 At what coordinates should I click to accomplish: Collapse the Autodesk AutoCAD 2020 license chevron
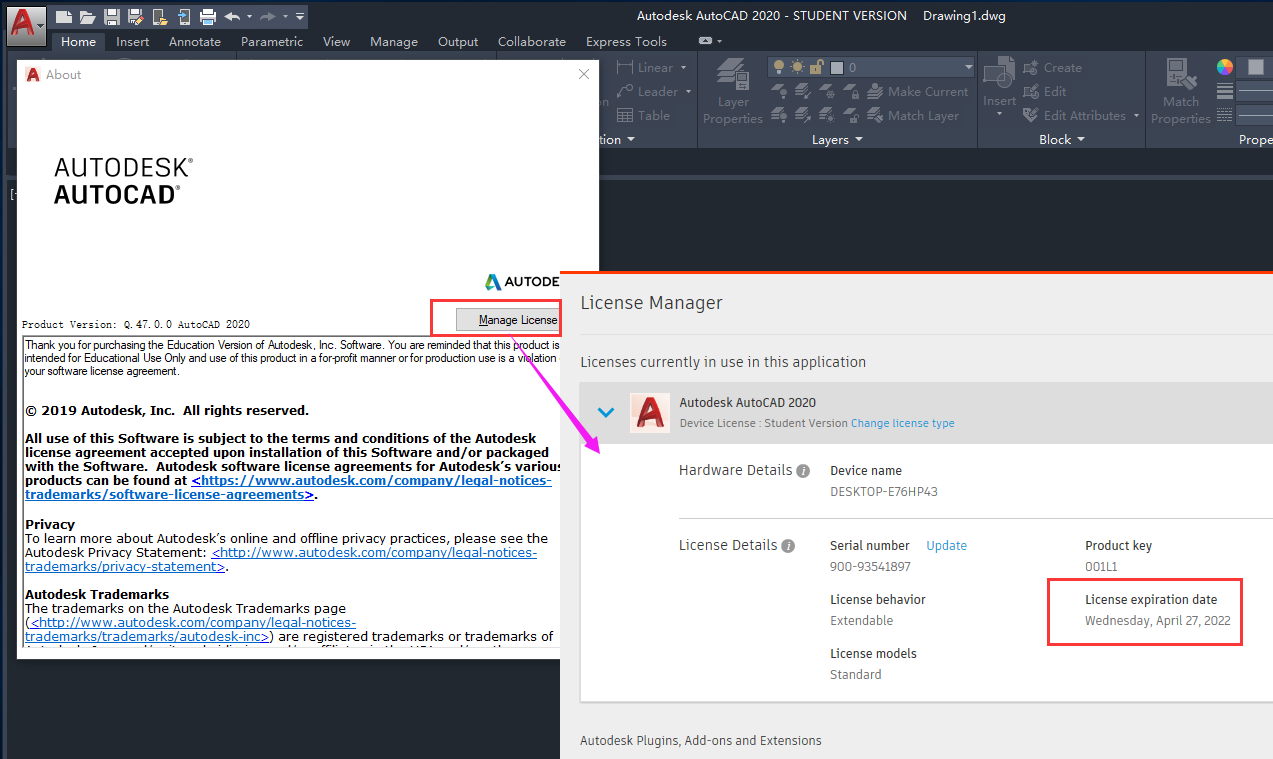[605, 412]
